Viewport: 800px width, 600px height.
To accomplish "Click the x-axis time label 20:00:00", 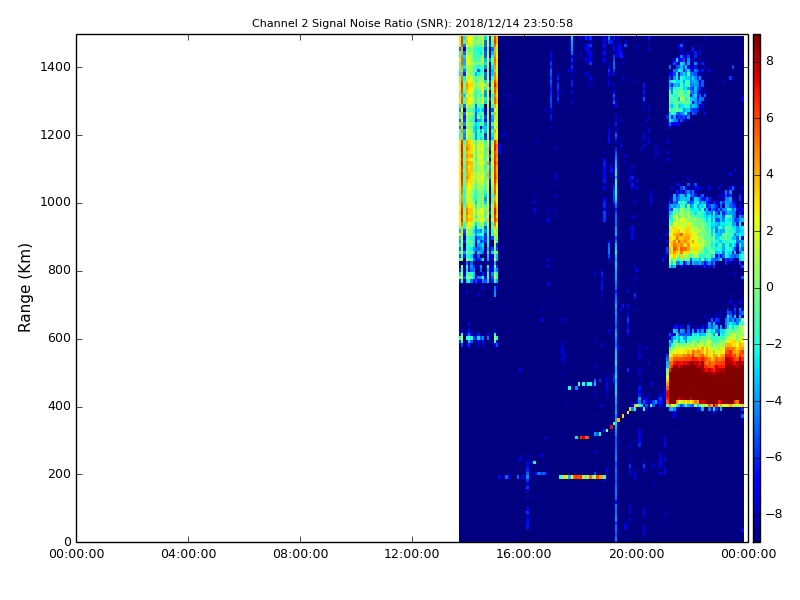I will (x=636, y=554).
